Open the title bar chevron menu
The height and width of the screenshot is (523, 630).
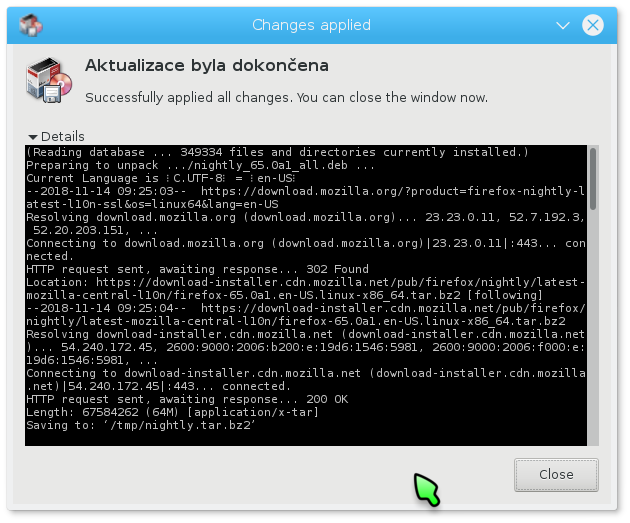pyautogui.click(x=562, y=26)
